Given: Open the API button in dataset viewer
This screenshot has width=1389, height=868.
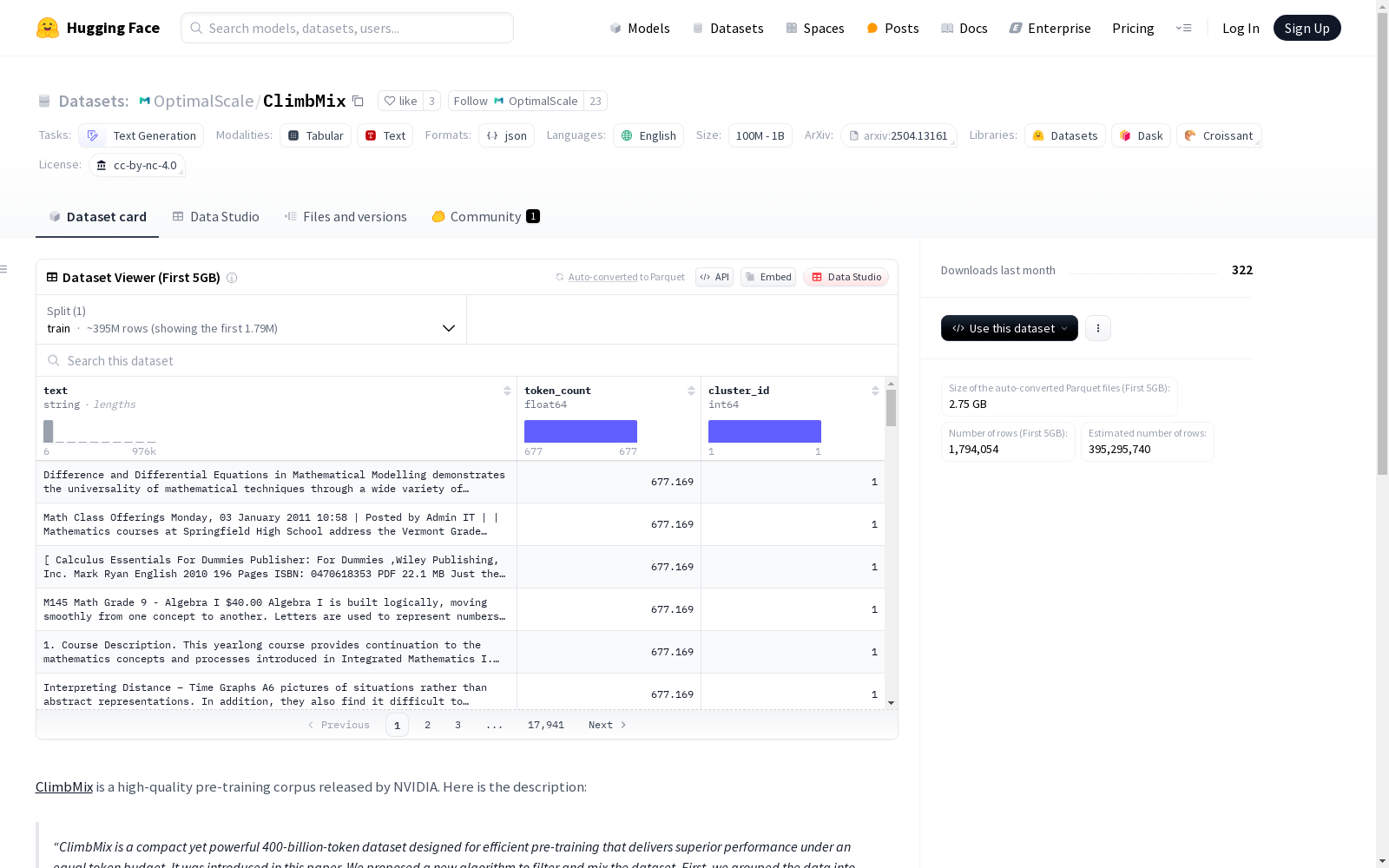Looking at the screenshot, I should 714,277.
